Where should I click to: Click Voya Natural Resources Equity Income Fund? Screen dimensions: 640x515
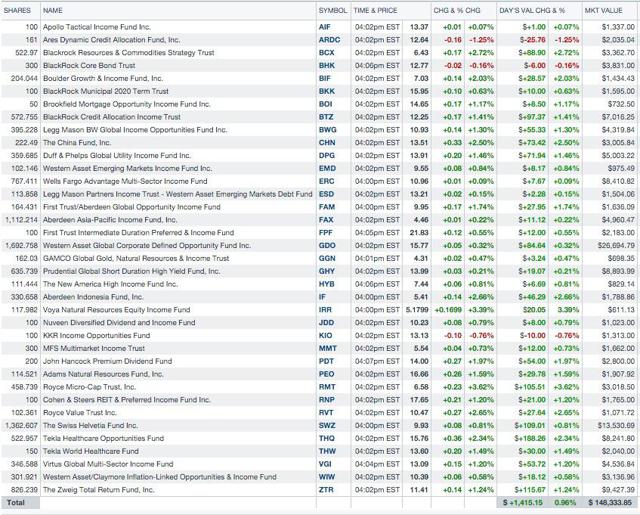point(116,310)
